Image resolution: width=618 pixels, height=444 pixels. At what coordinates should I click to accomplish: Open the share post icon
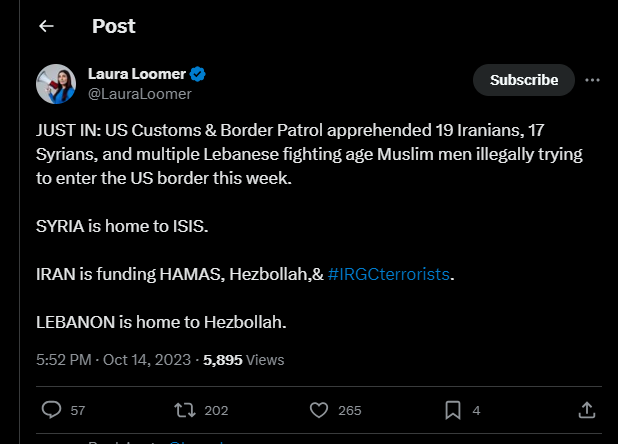587,410
